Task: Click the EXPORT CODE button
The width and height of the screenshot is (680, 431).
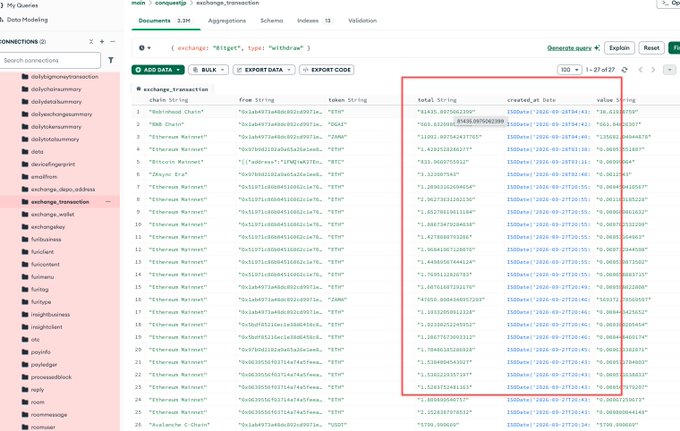Action: tap(327, 70)
